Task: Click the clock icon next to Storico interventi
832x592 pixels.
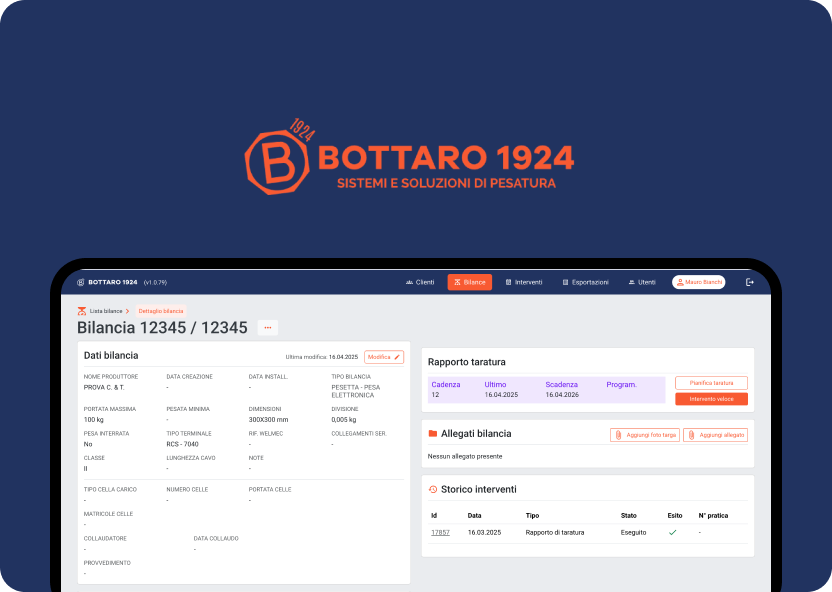Action: [x=434, y=488]
